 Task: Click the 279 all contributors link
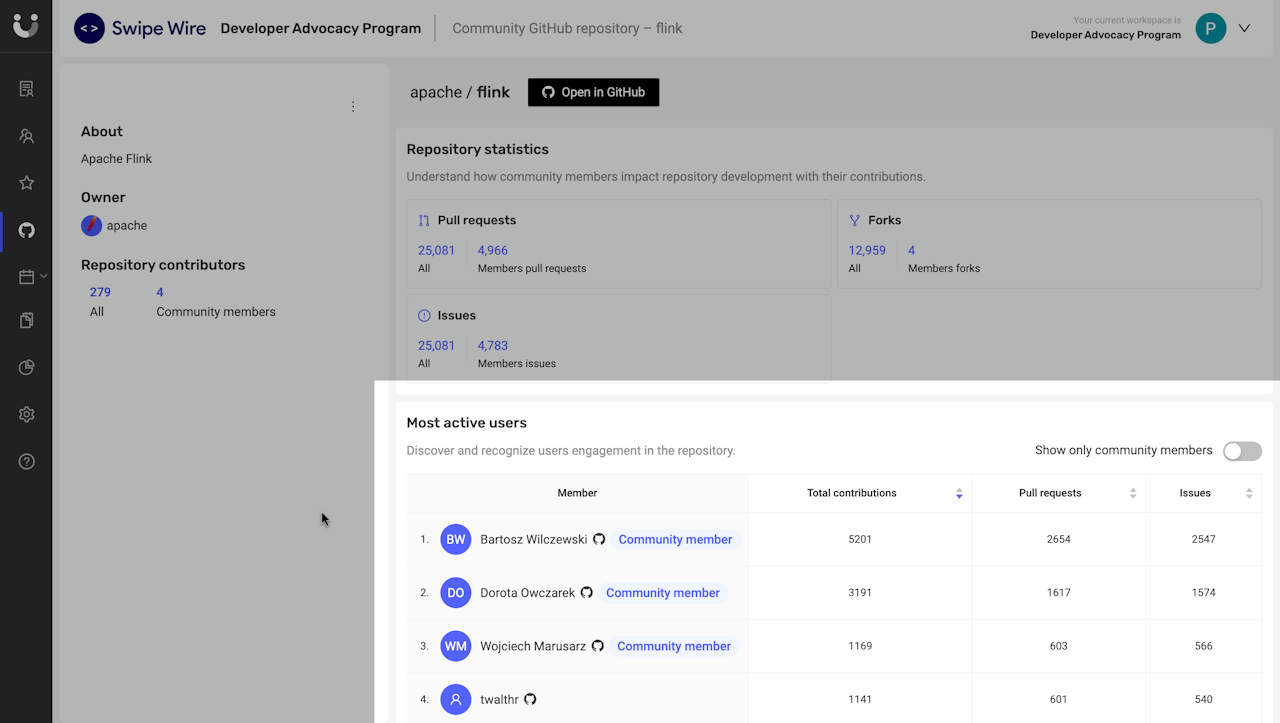(100, 293)
